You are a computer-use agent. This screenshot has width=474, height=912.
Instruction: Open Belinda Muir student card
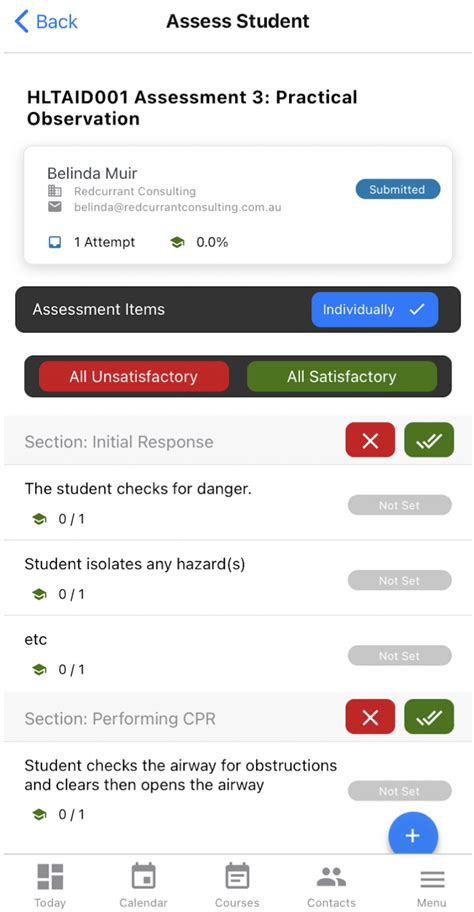pyautogui.click(x=238, y=205)
